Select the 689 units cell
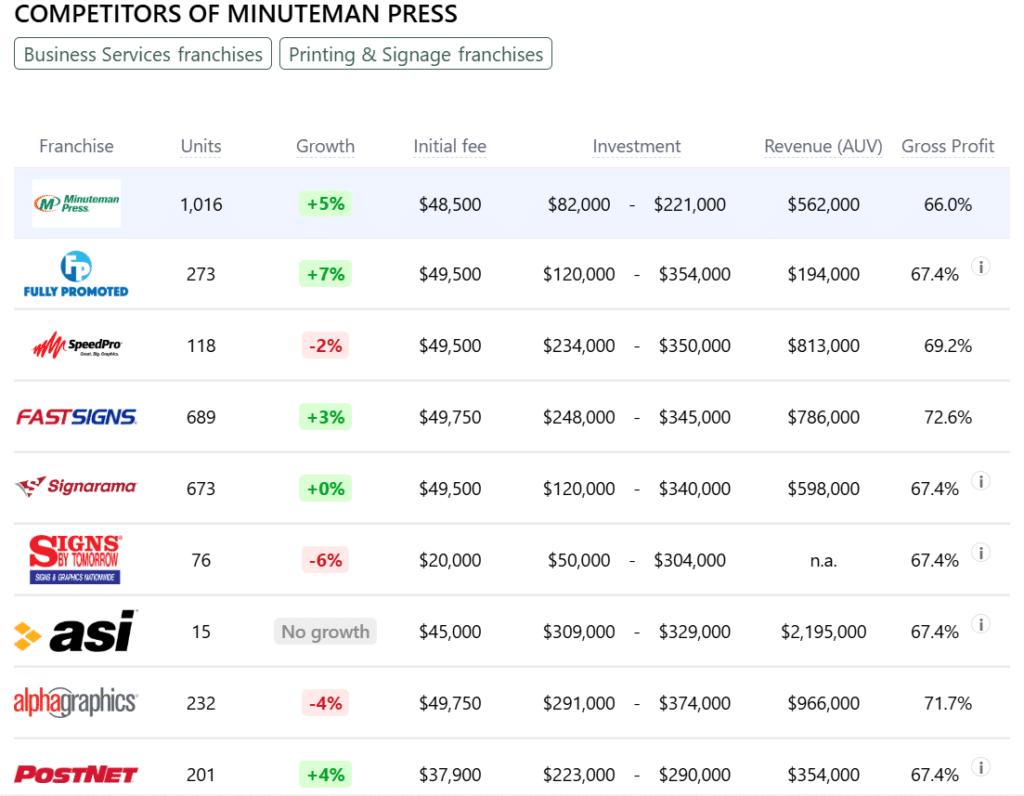 [x=201, y=417]
